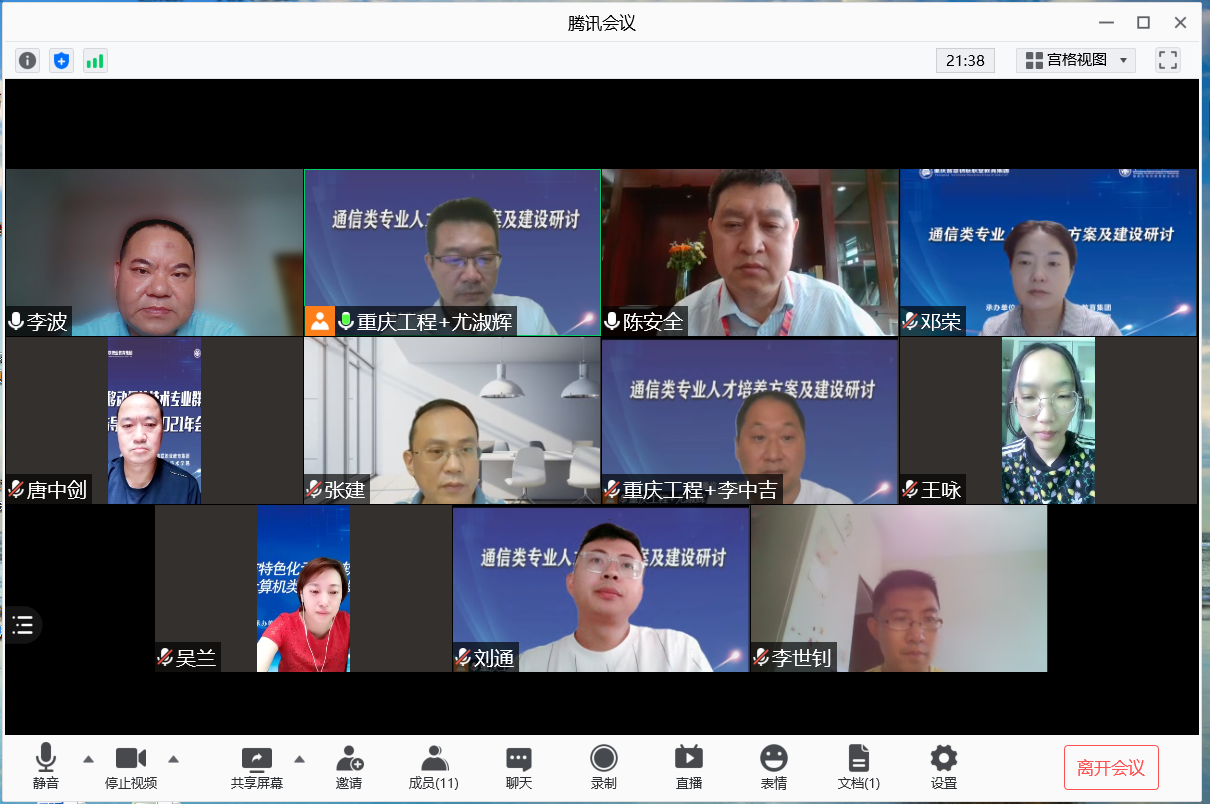This screenshot has height=804, width=1210.
Task: Open the floating list menu icon
Action: (x=23, y=626)
